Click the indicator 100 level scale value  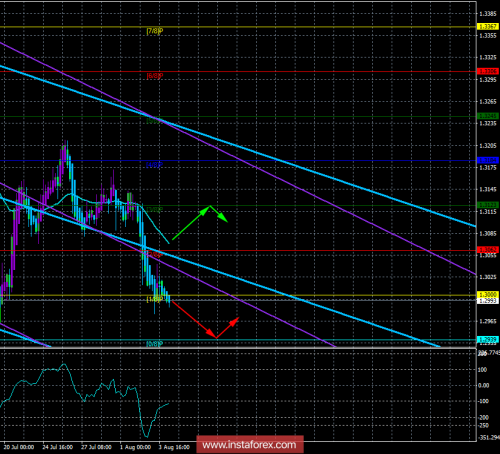482,370
